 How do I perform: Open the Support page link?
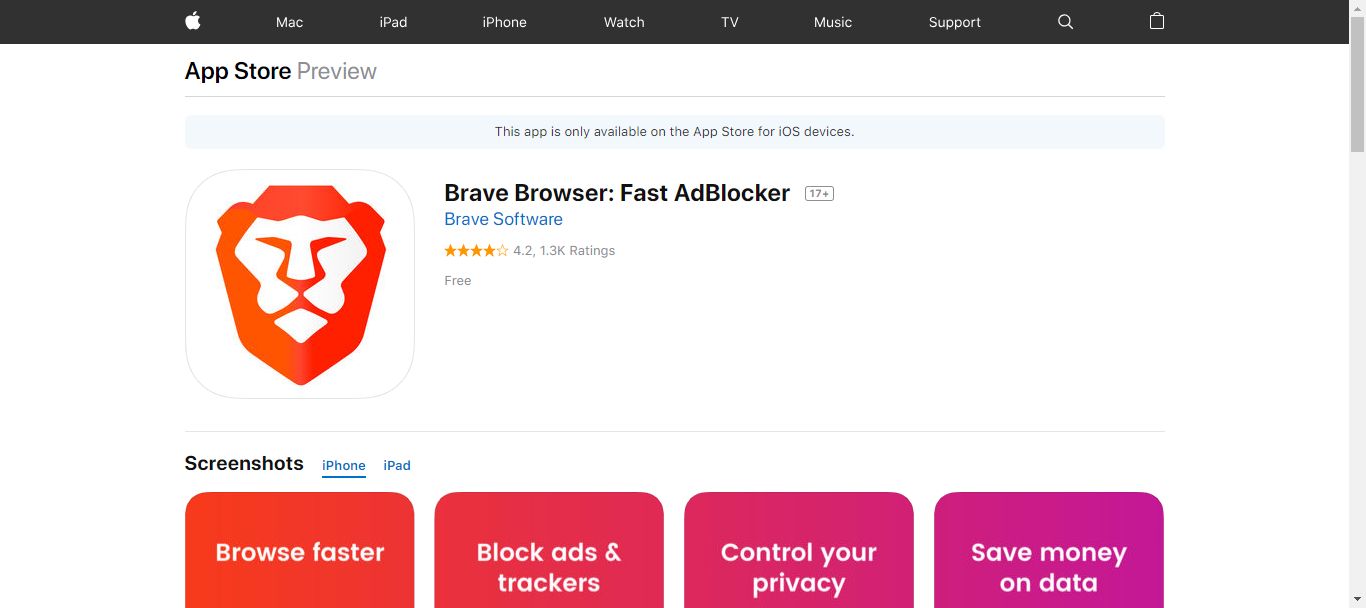coord(954,22)
